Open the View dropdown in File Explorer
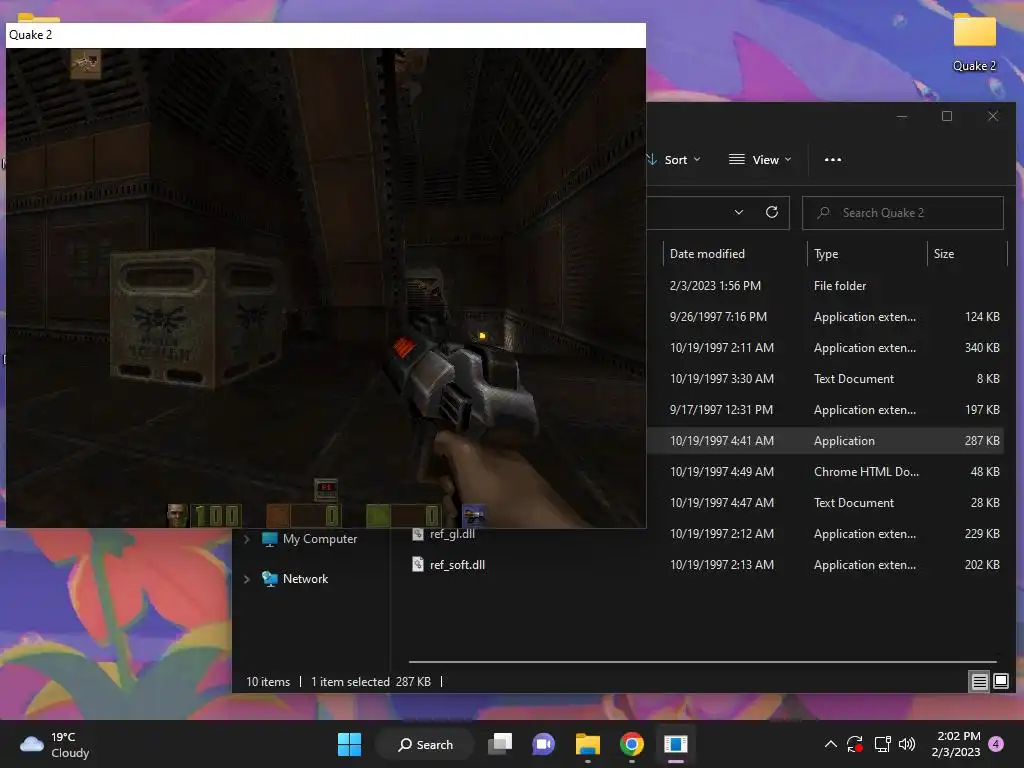 tap(760, 160)
